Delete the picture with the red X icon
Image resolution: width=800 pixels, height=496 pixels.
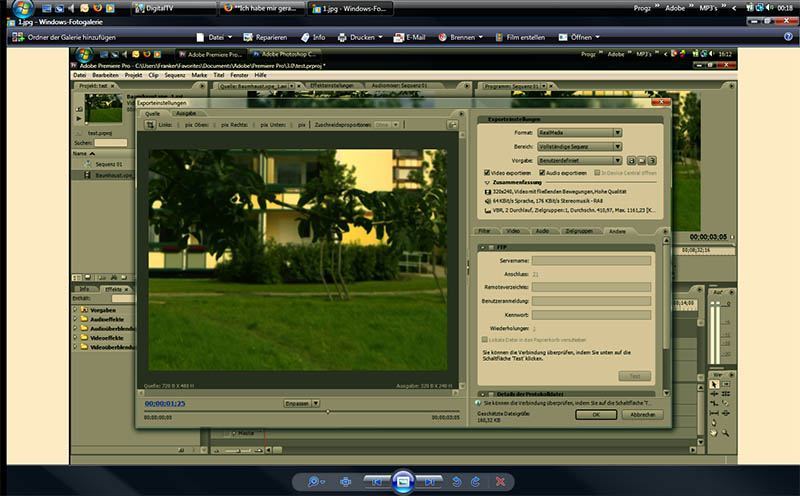point(500,482)
